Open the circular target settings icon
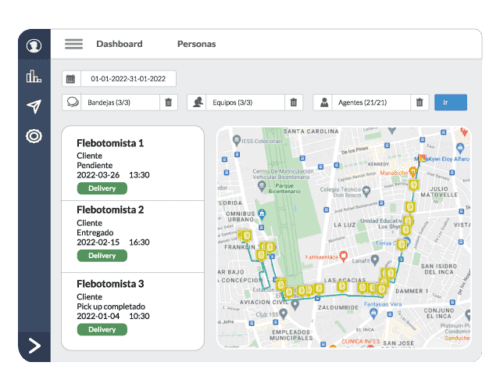Screen dimensions: 500x391 pyautogui.click(x=34, y=136)
